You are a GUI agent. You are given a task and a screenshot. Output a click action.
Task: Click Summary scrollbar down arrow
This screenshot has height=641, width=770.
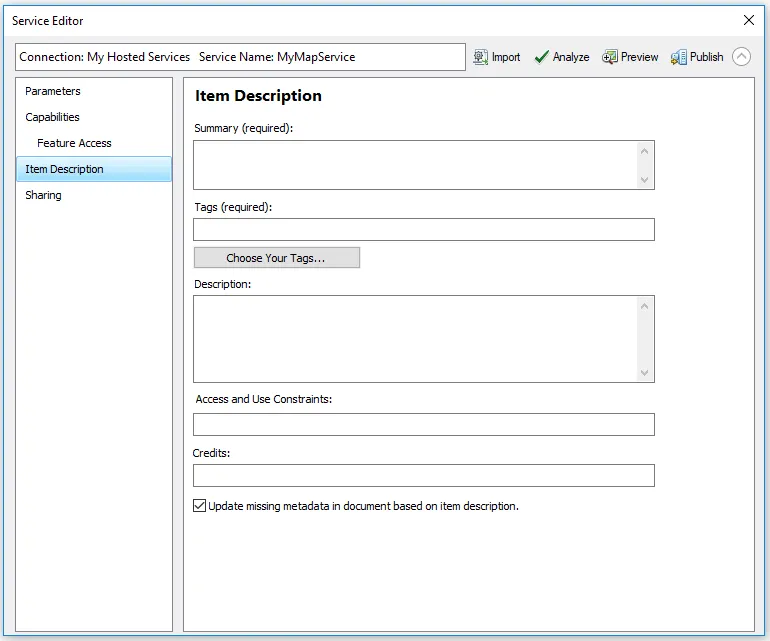coord(645,180)
